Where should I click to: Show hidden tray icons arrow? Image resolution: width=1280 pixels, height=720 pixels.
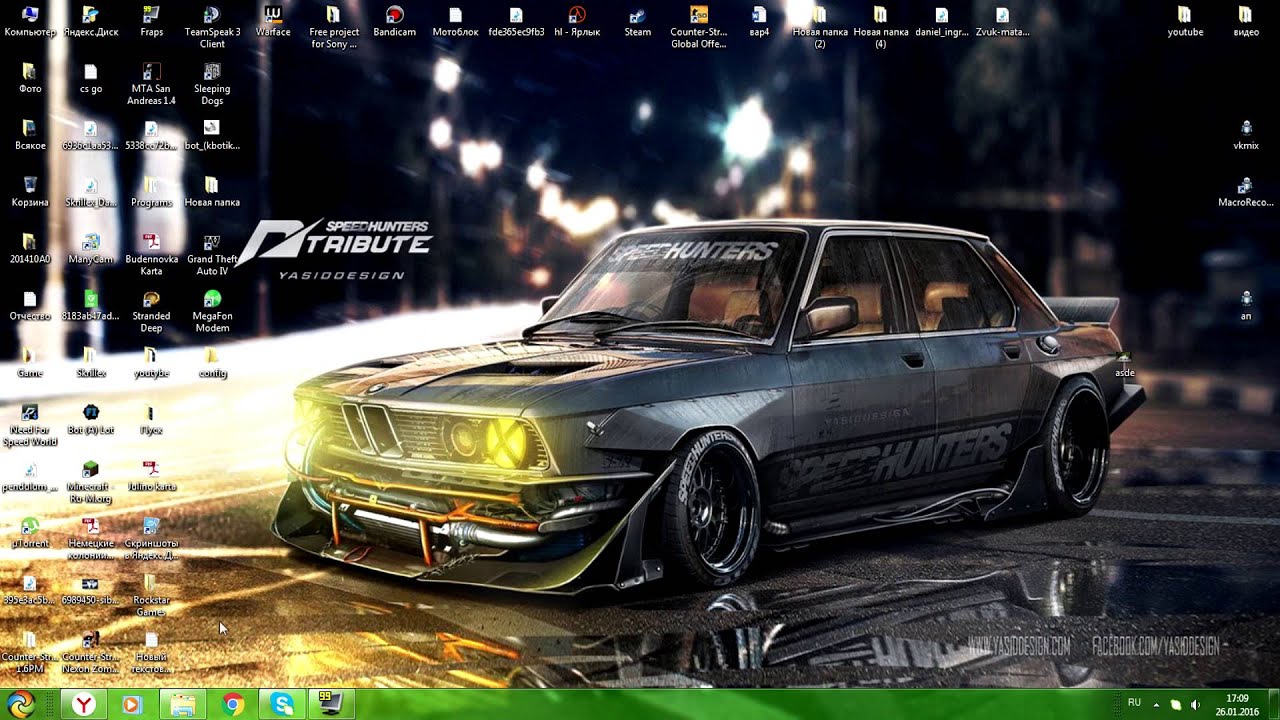[1156, 704]
